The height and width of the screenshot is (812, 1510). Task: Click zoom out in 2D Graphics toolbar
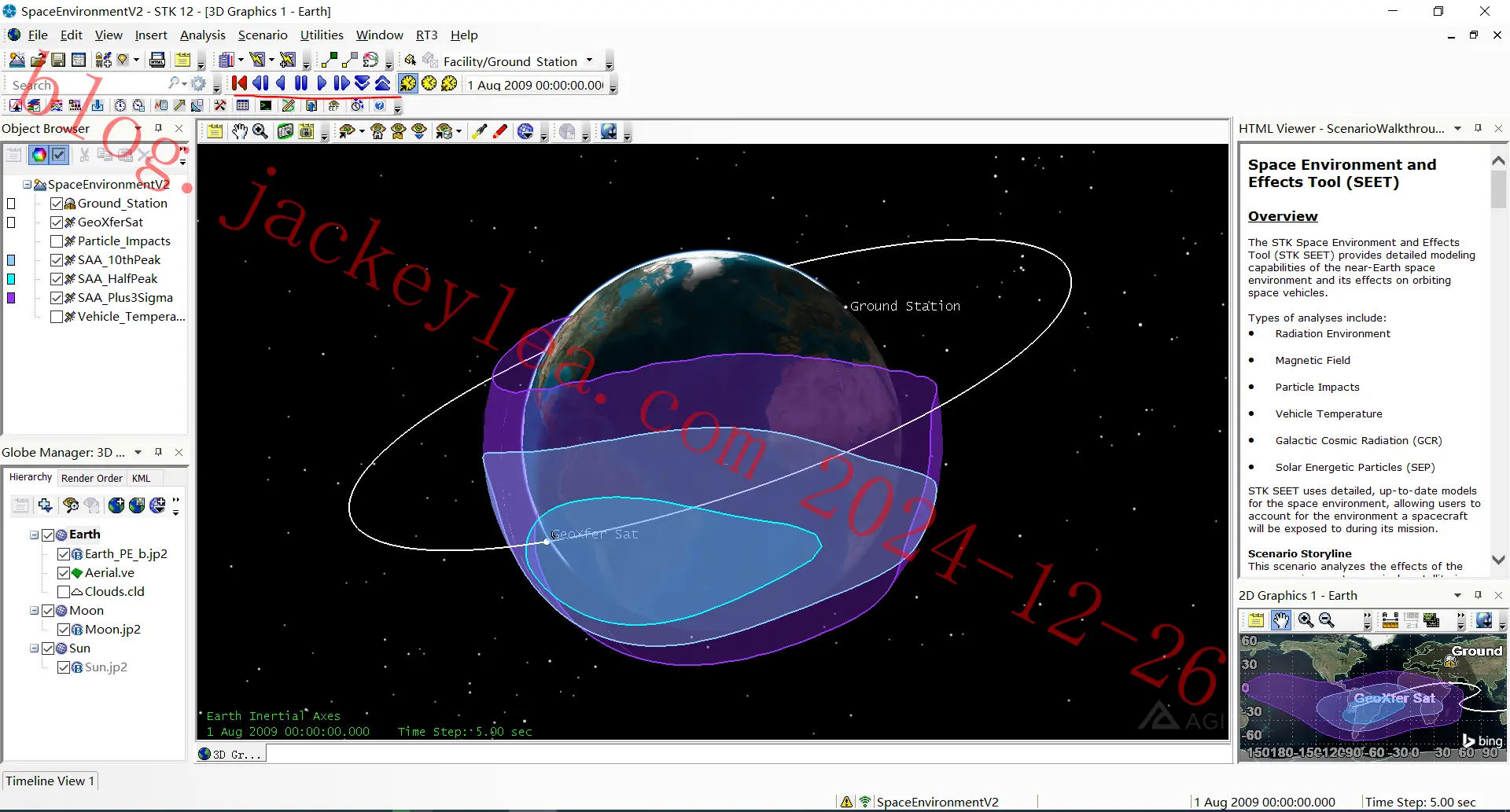1327,620
